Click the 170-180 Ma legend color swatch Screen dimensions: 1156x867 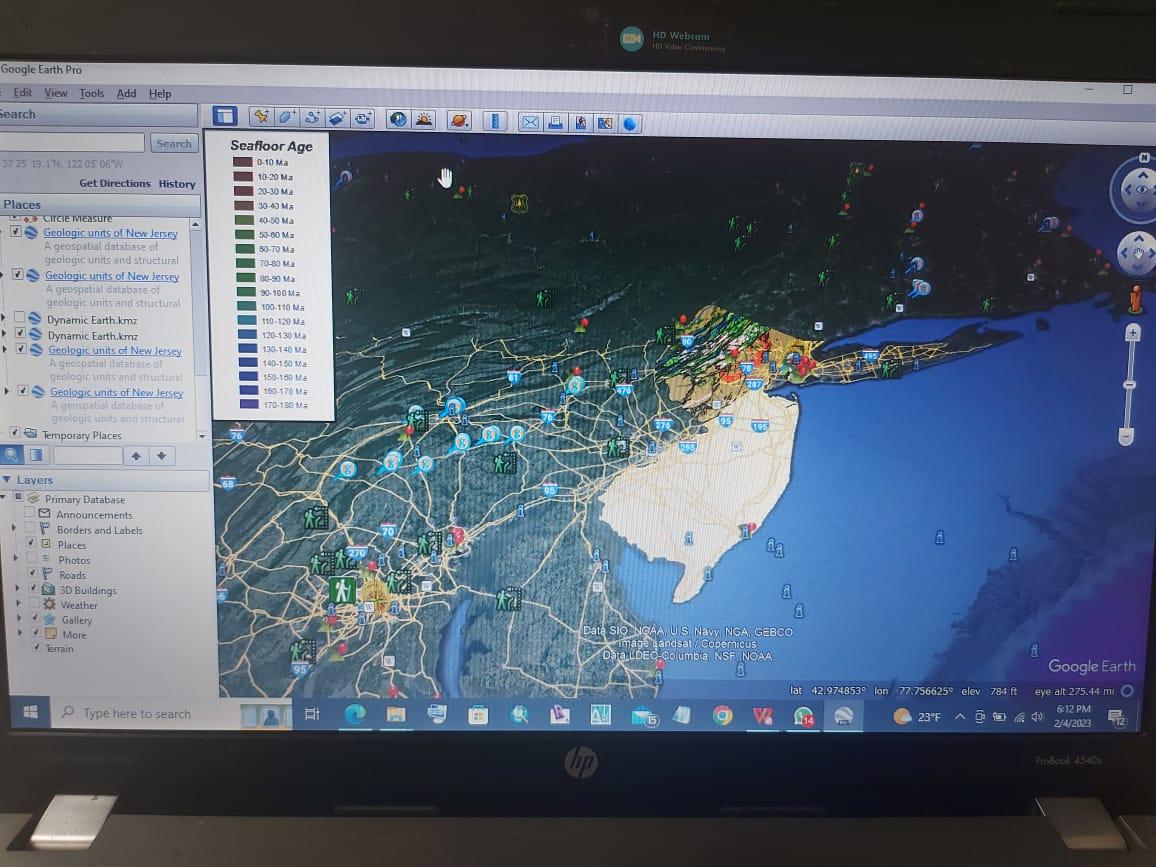pos(249,404)
